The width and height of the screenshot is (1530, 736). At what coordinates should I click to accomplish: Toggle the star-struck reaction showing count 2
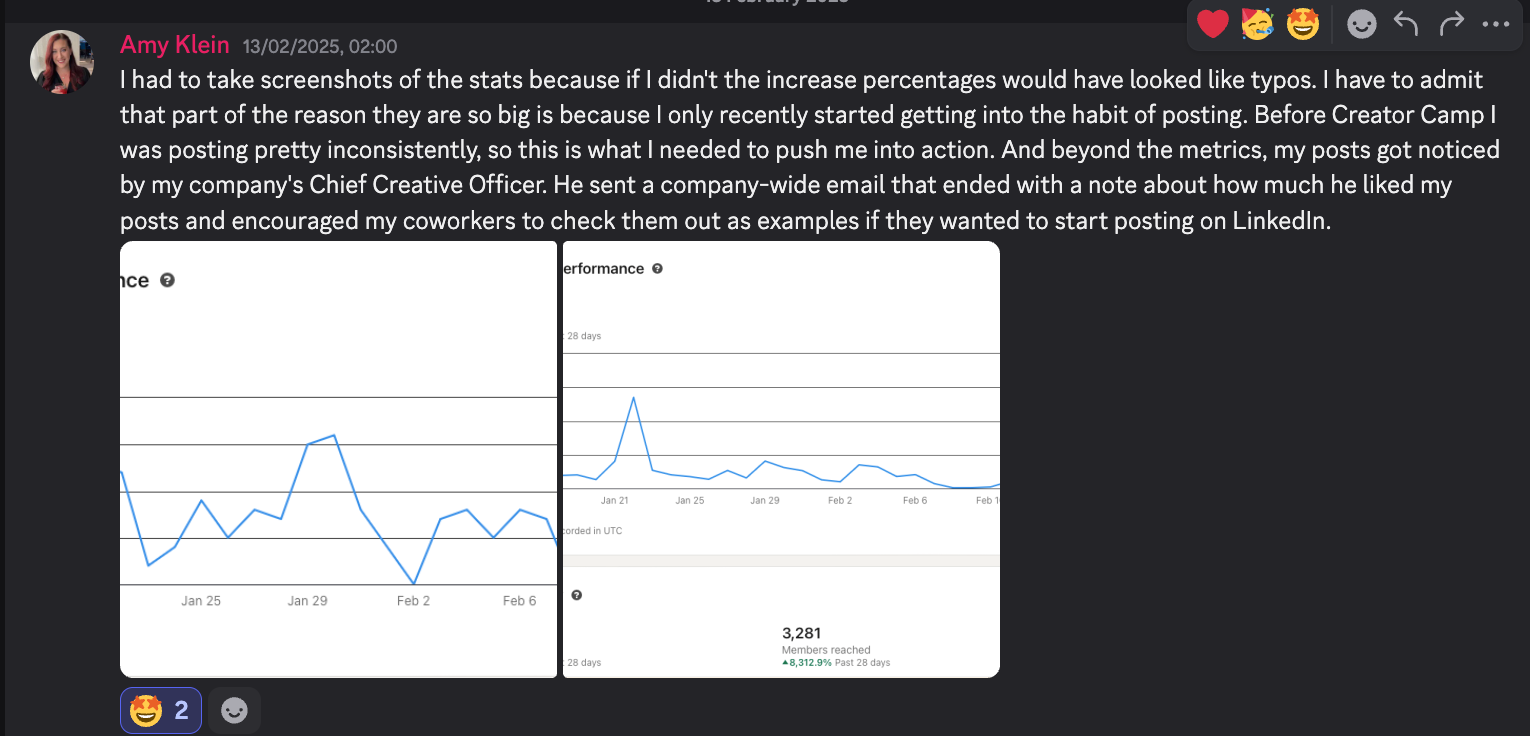160,711
